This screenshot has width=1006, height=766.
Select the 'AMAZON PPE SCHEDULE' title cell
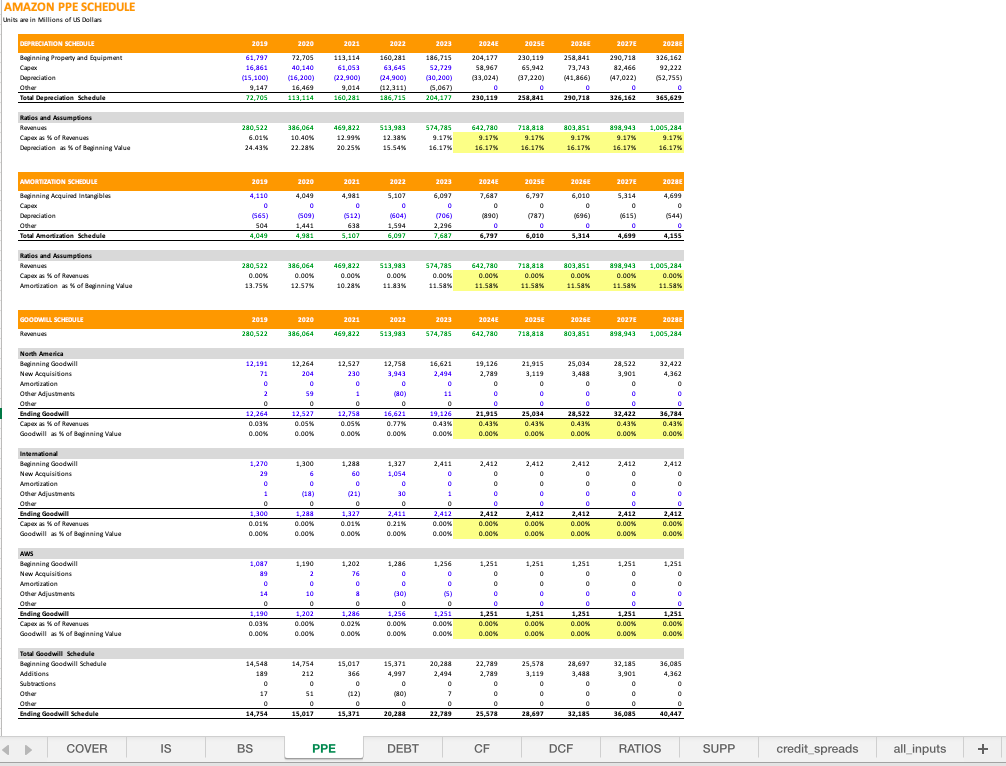click(69, 7)
